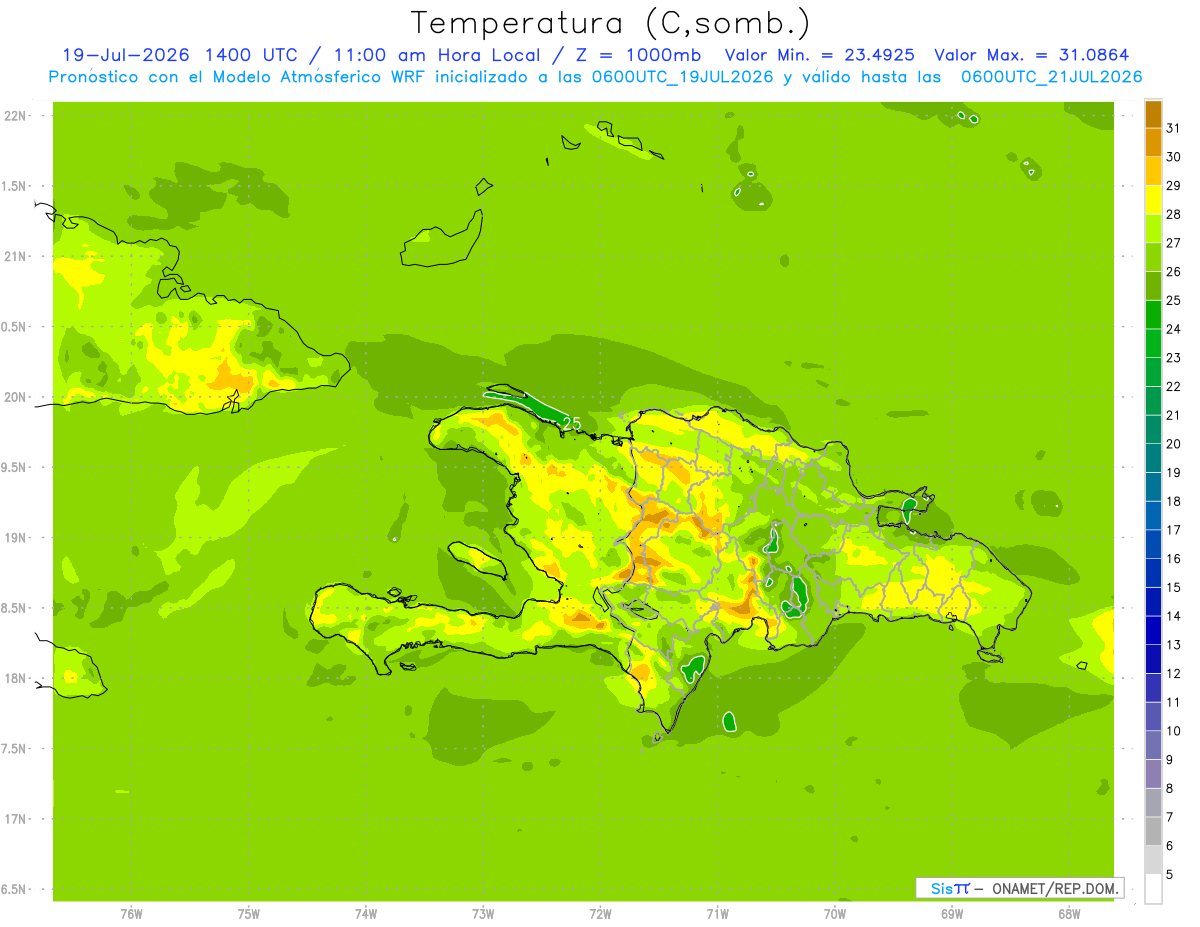Click the colorbar label '29'

point(1174,185)
